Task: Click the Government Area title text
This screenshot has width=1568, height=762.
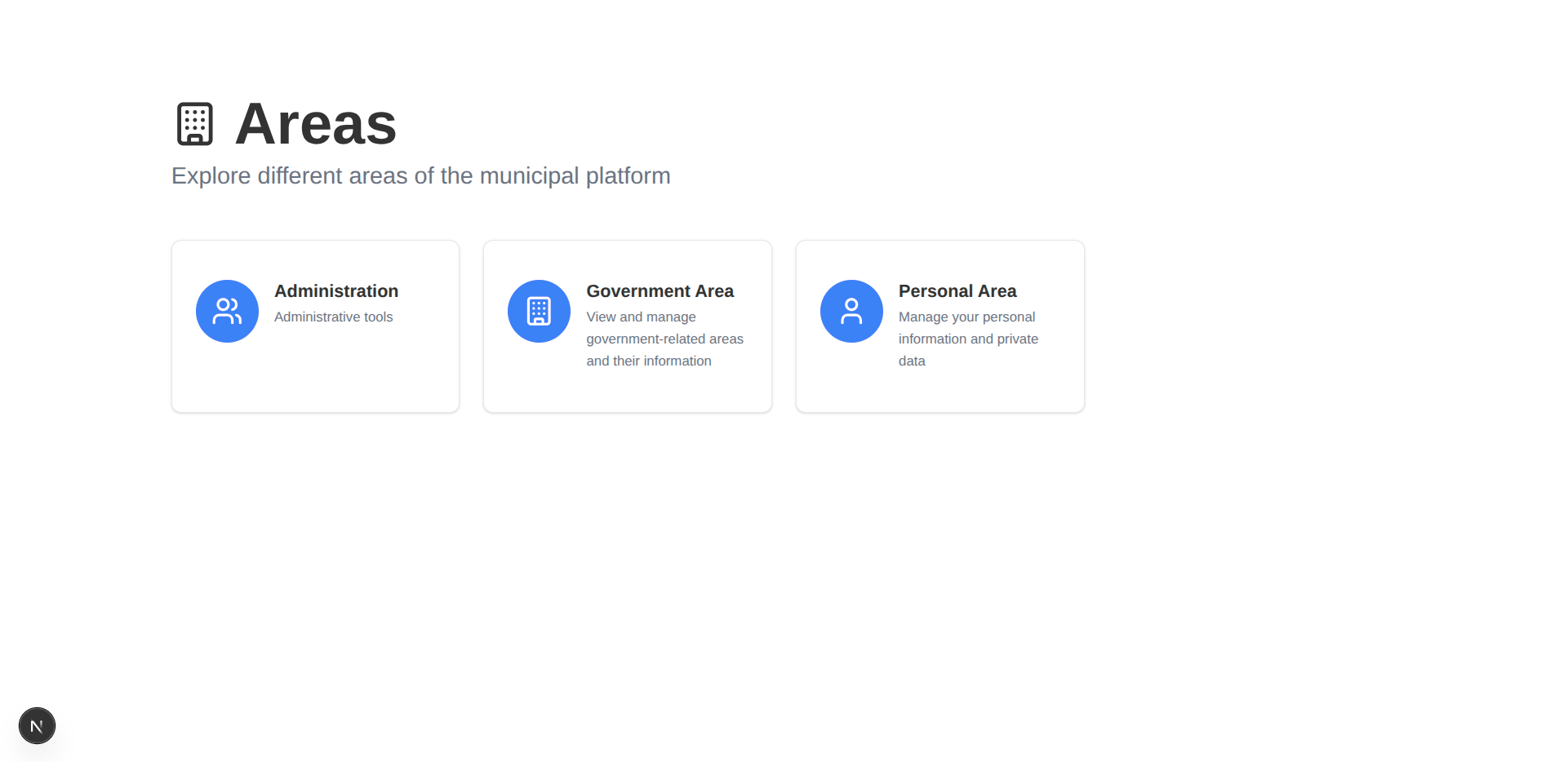Action: tap(660, 290)
